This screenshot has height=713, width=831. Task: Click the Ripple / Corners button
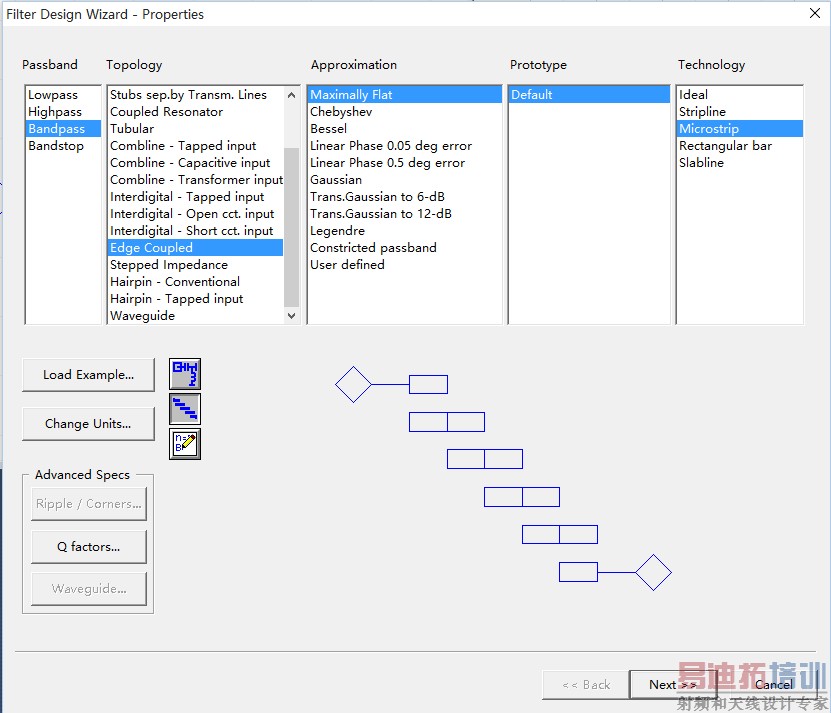89,504
